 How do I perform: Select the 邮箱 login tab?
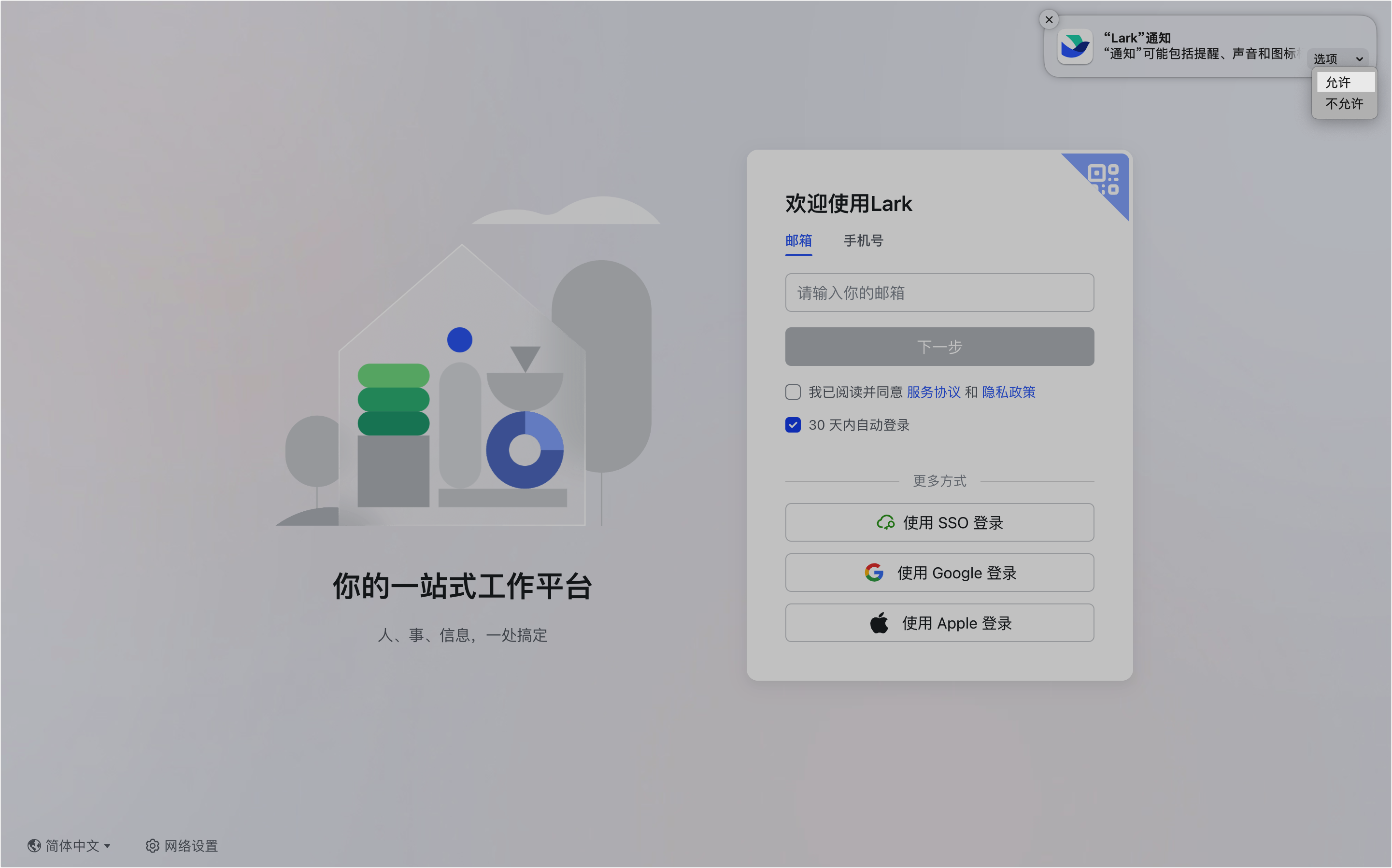[x=798, y=240]
